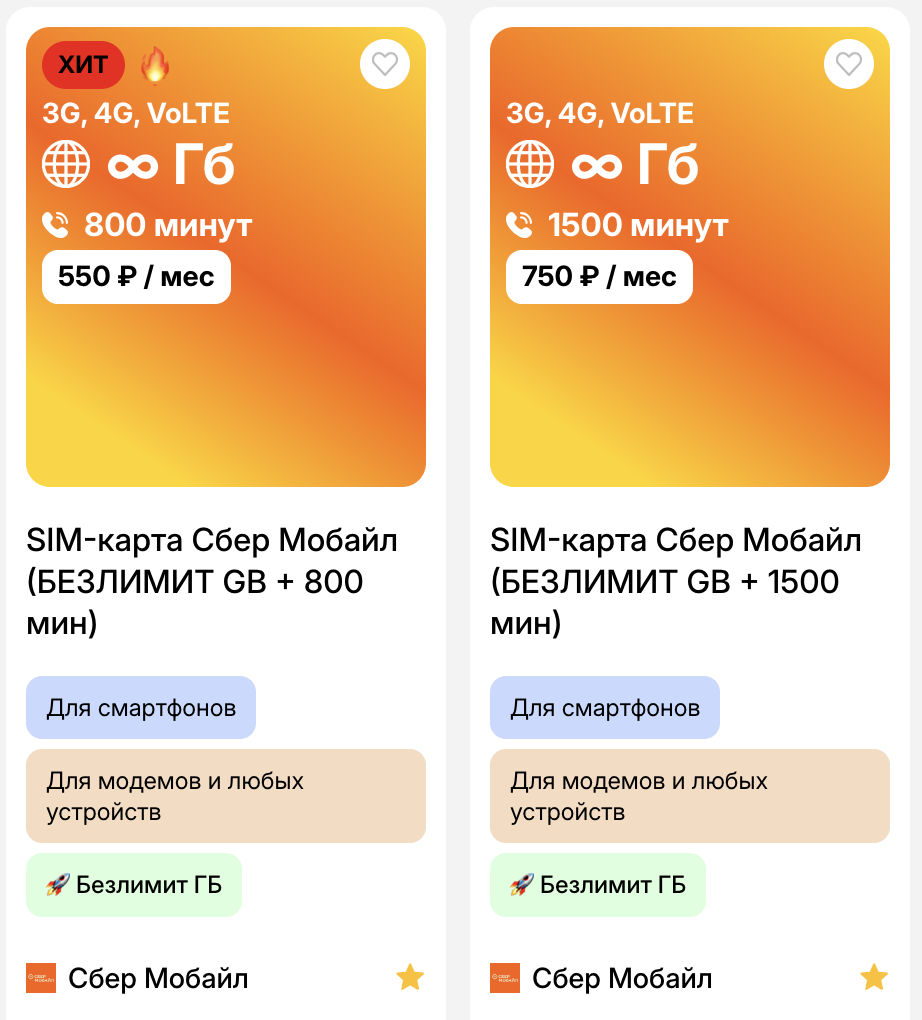Viewport: 922px width, 1020px height.
Task: Open SIM-карта БЕЗЛИМИТ GB + 800 мин title
Action: click(x=212, y=582)
